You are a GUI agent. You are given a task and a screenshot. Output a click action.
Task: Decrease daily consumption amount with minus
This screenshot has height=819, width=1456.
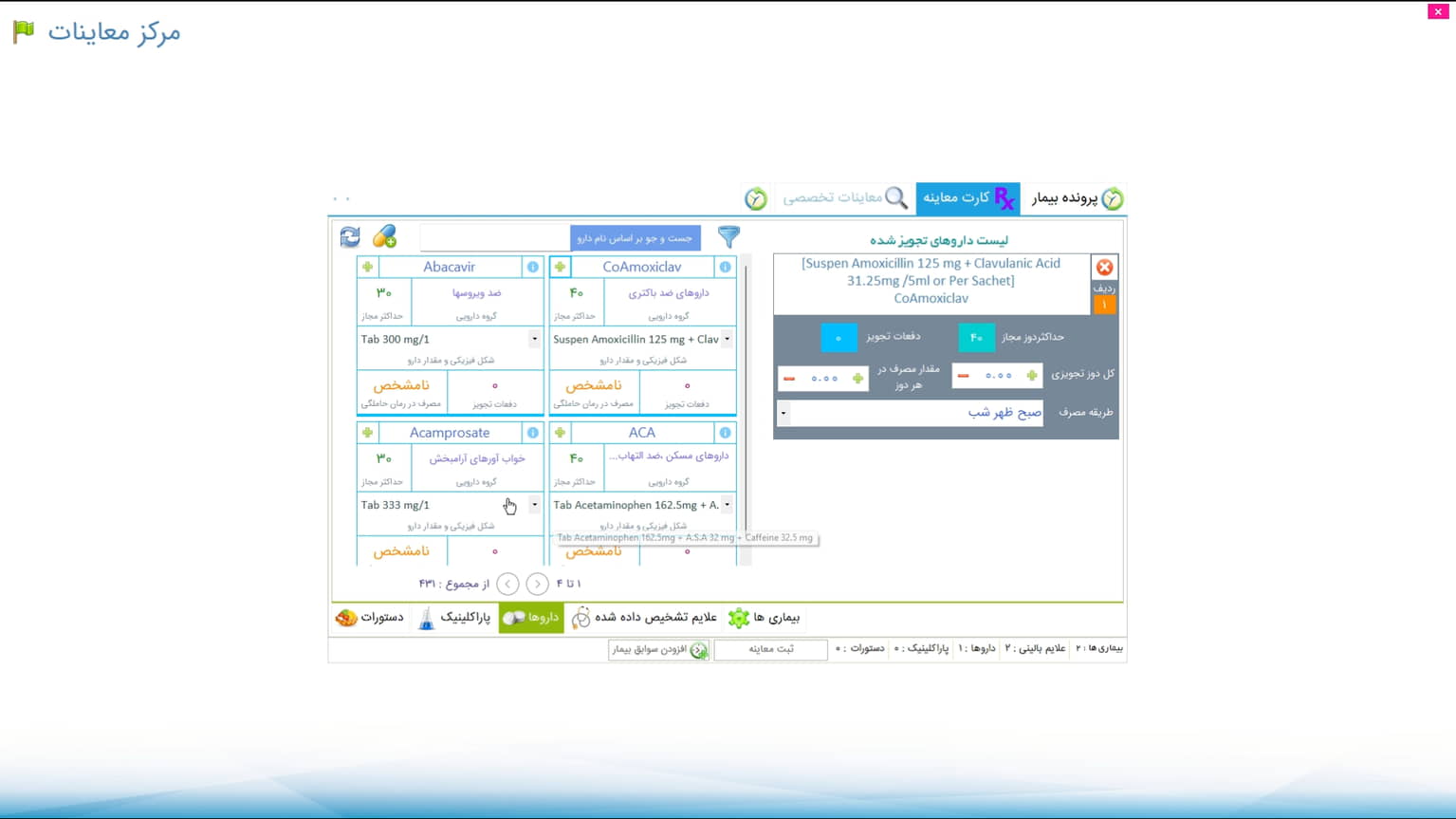(789, 378)
